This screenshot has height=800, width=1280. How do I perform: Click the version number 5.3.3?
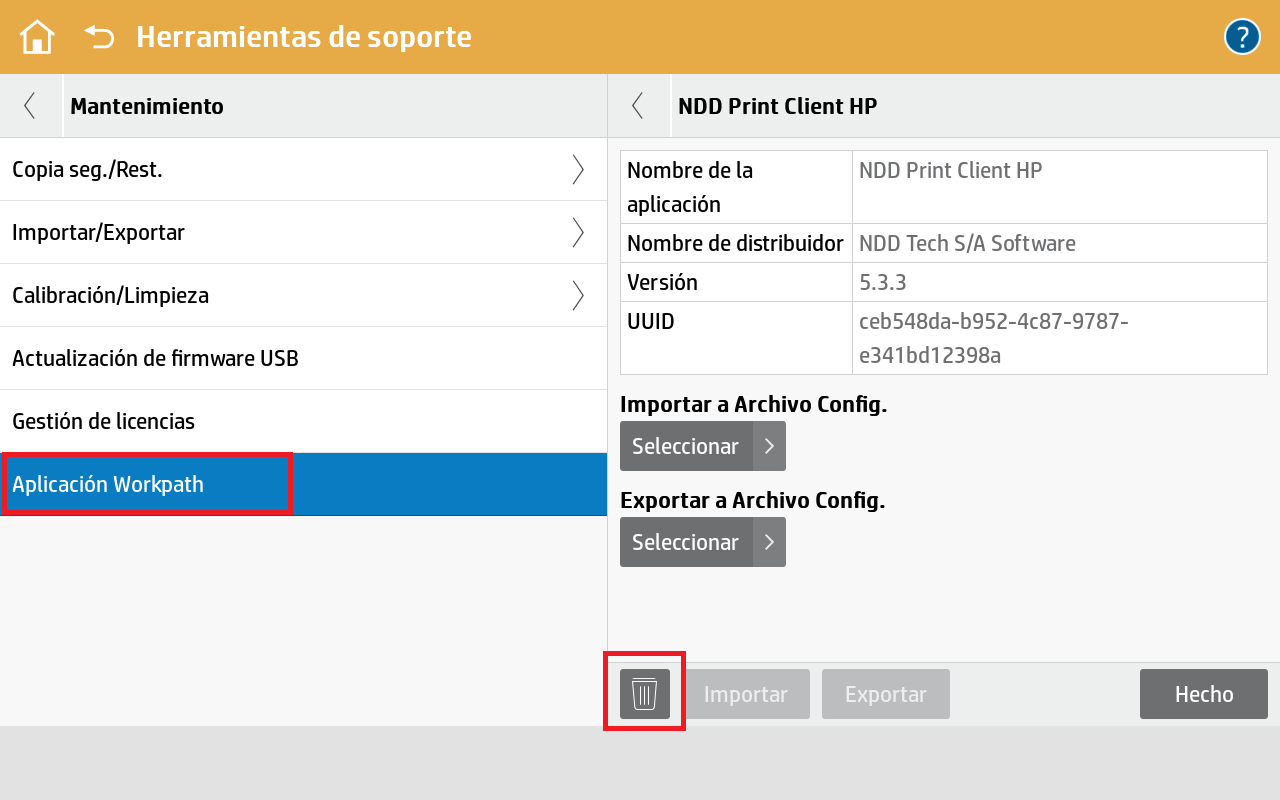883,282
